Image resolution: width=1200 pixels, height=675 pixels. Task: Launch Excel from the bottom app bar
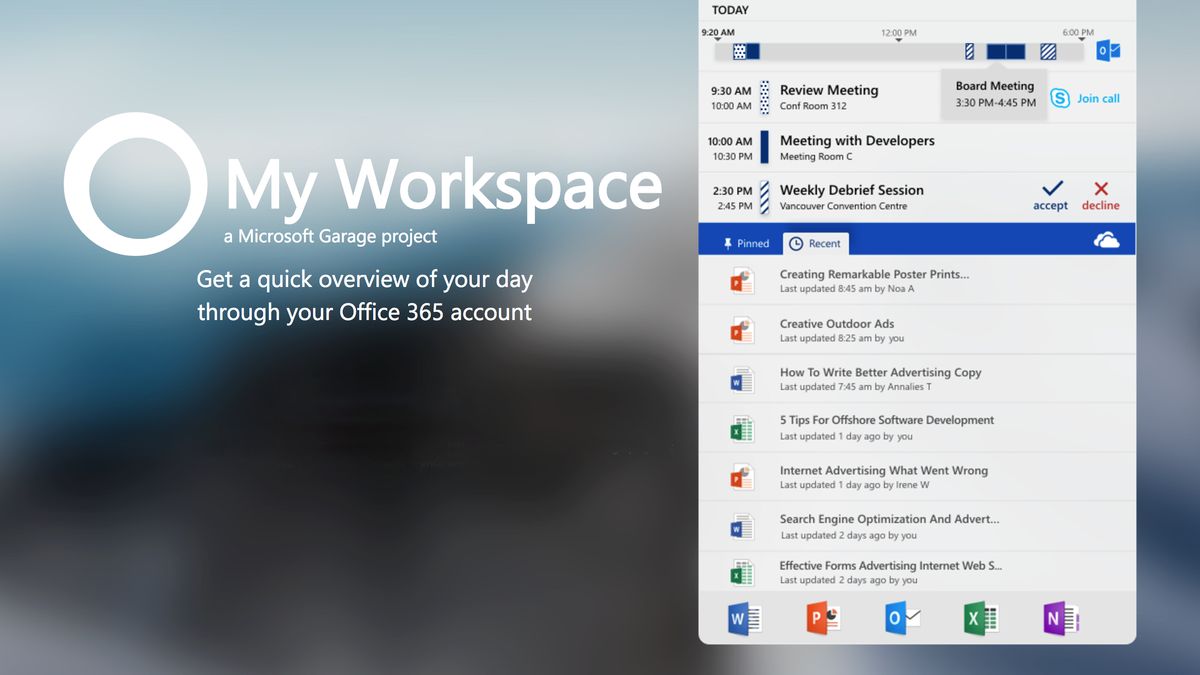[x=981, y=619]
